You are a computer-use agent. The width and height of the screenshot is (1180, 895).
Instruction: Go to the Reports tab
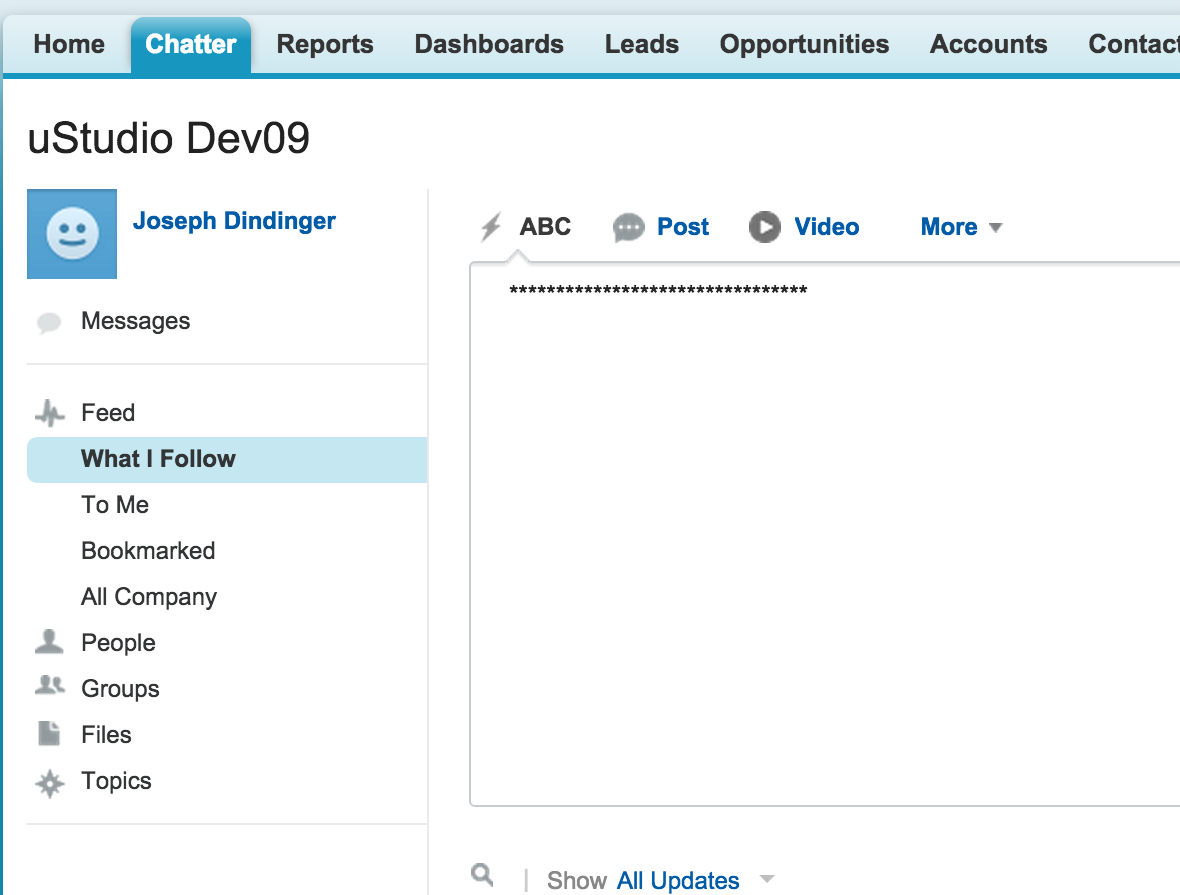pyautogui.click(x=325, y=44)
